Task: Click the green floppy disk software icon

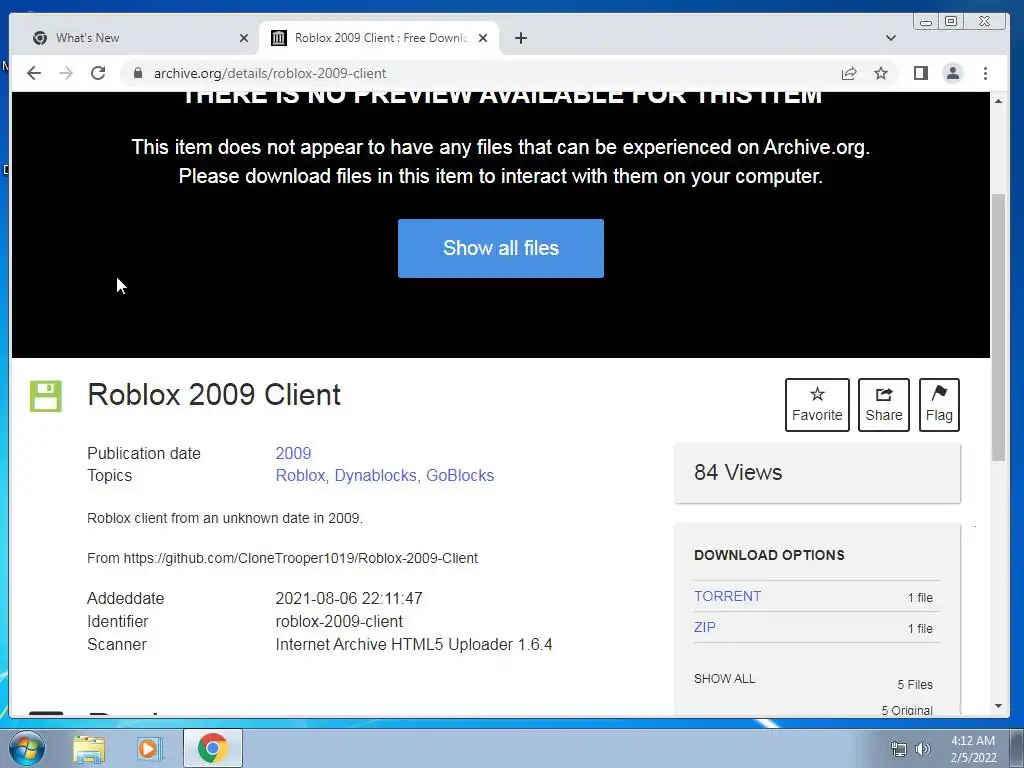Action: [x=46, y=396]
